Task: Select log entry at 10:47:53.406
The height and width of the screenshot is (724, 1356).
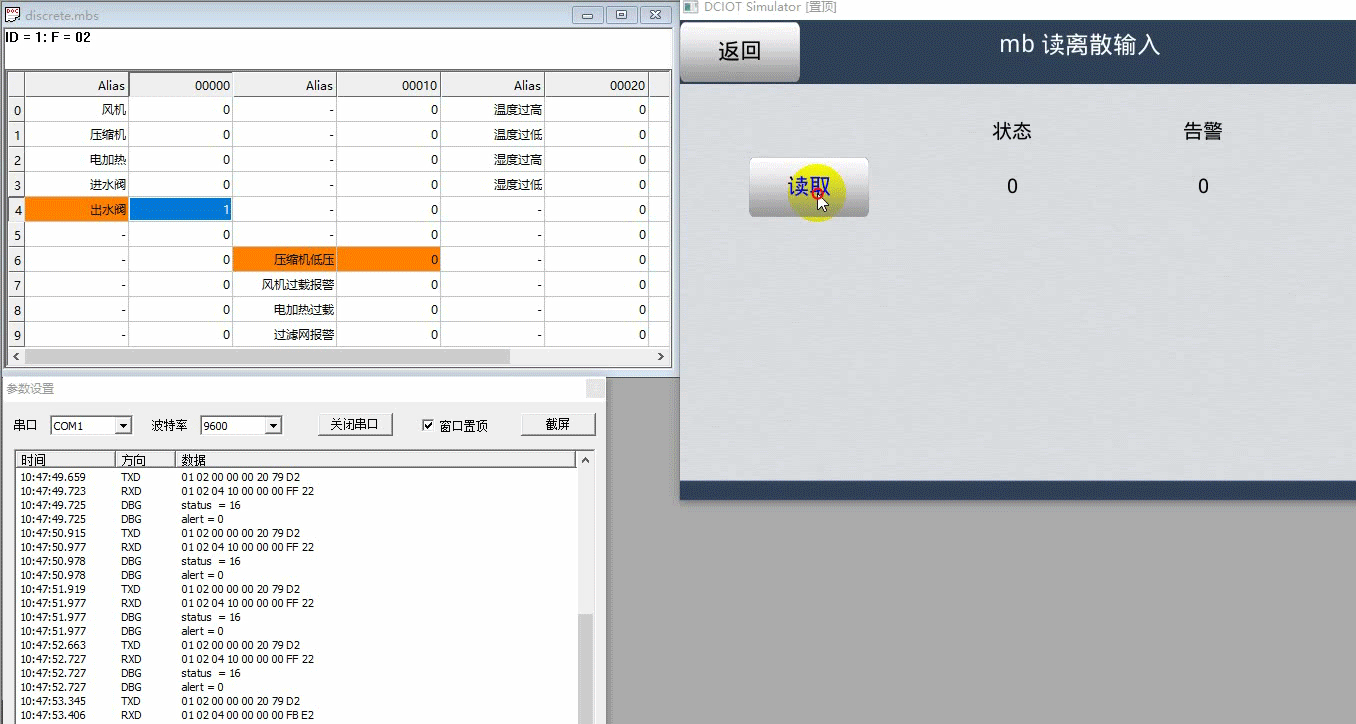Action: tap(297, 715)
